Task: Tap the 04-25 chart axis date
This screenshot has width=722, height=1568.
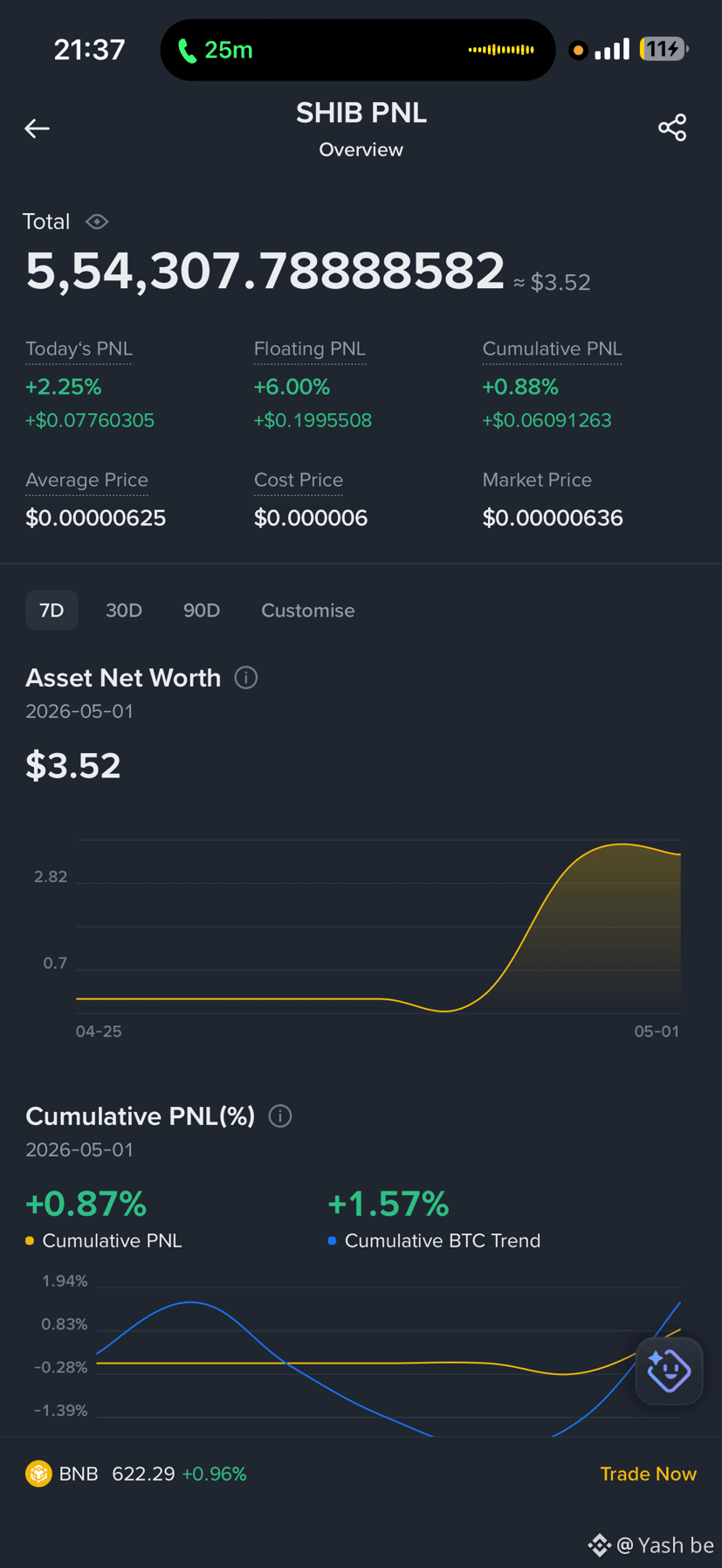Action: [x=99, y=1031]
